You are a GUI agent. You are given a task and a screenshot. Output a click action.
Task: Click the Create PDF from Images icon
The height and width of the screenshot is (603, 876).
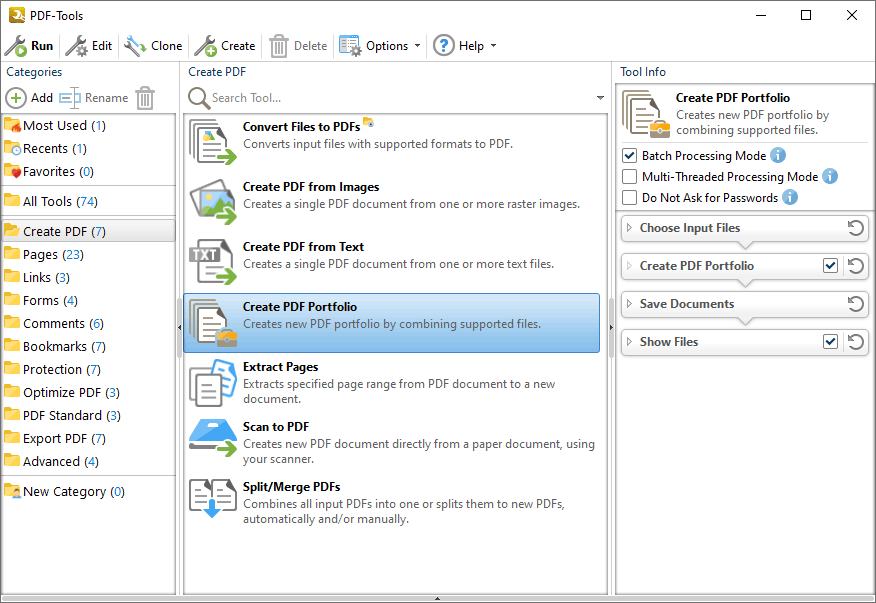point(212,202)
